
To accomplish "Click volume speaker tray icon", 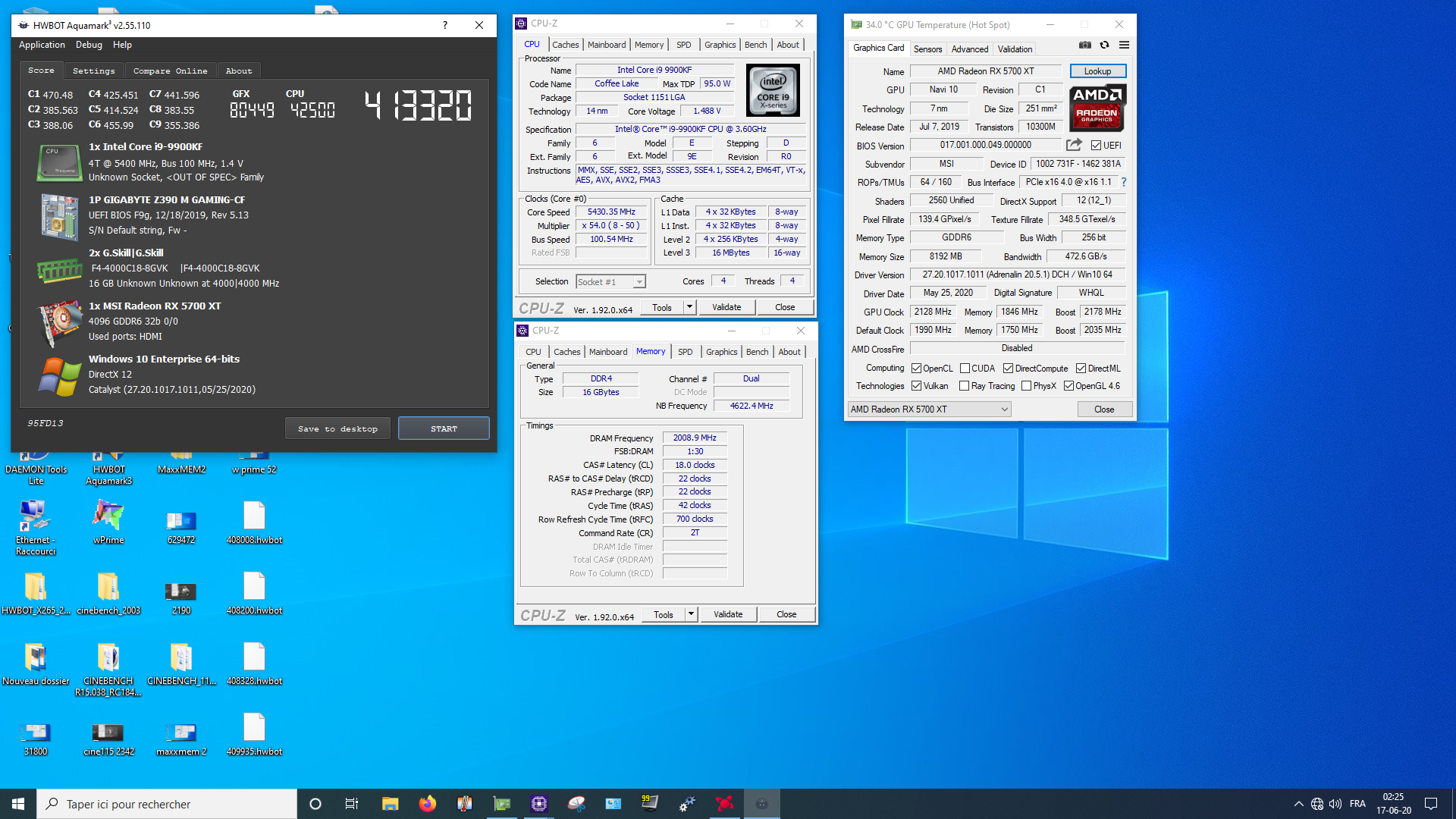I will (x=1335, y=804).
